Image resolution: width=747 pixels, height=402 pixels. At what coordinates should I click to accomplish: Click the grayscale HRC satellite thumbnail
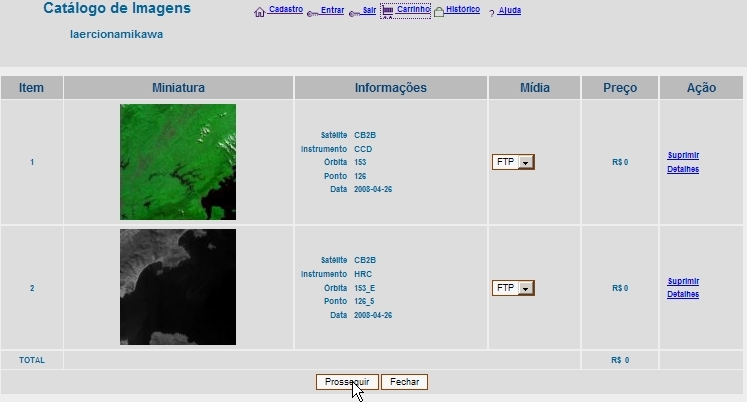tap(178, 287)
